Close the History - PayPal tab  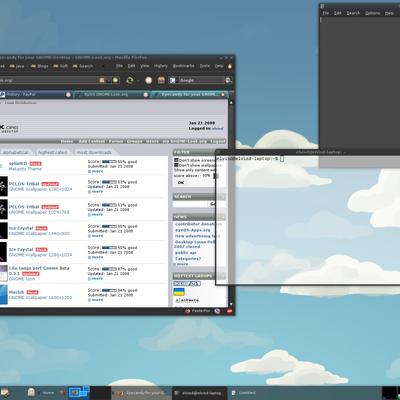pyautogui.click(x=68, y=95)
